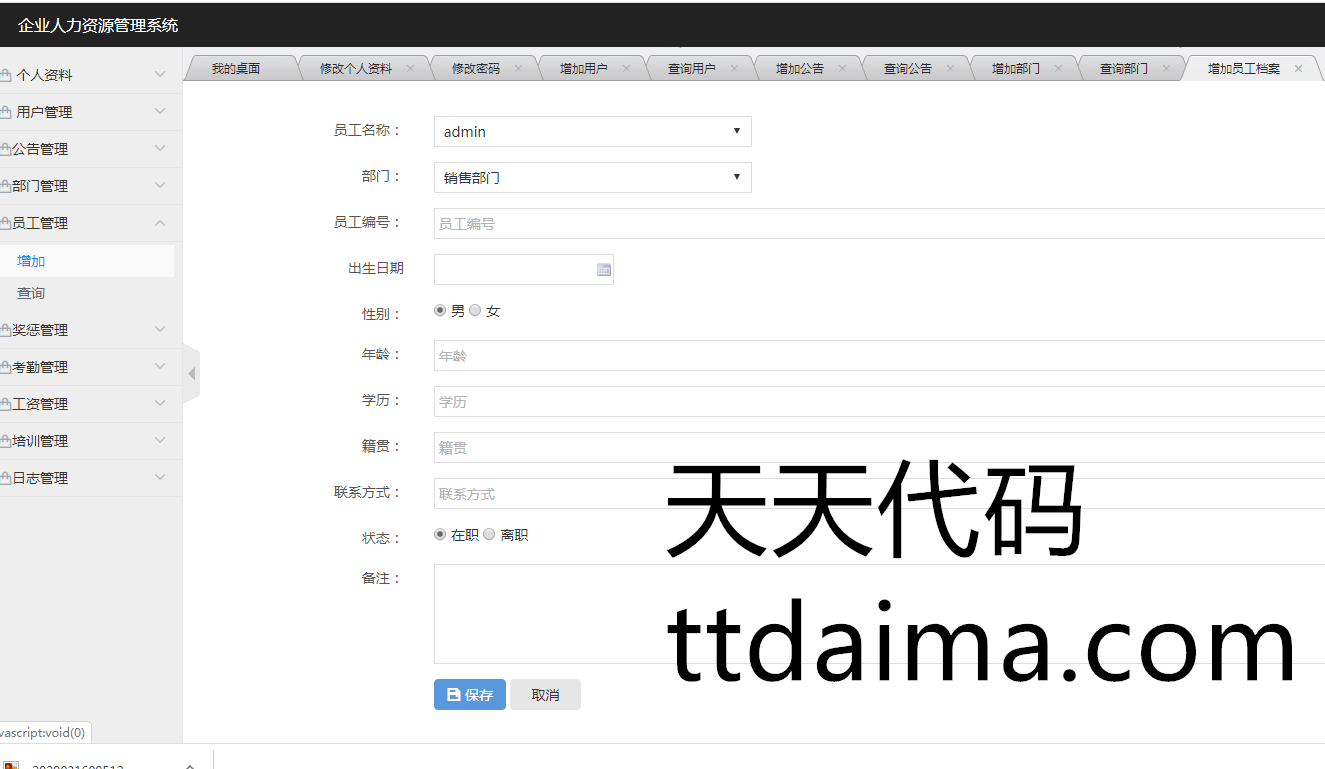Click the 保存 button

point(469,695)
